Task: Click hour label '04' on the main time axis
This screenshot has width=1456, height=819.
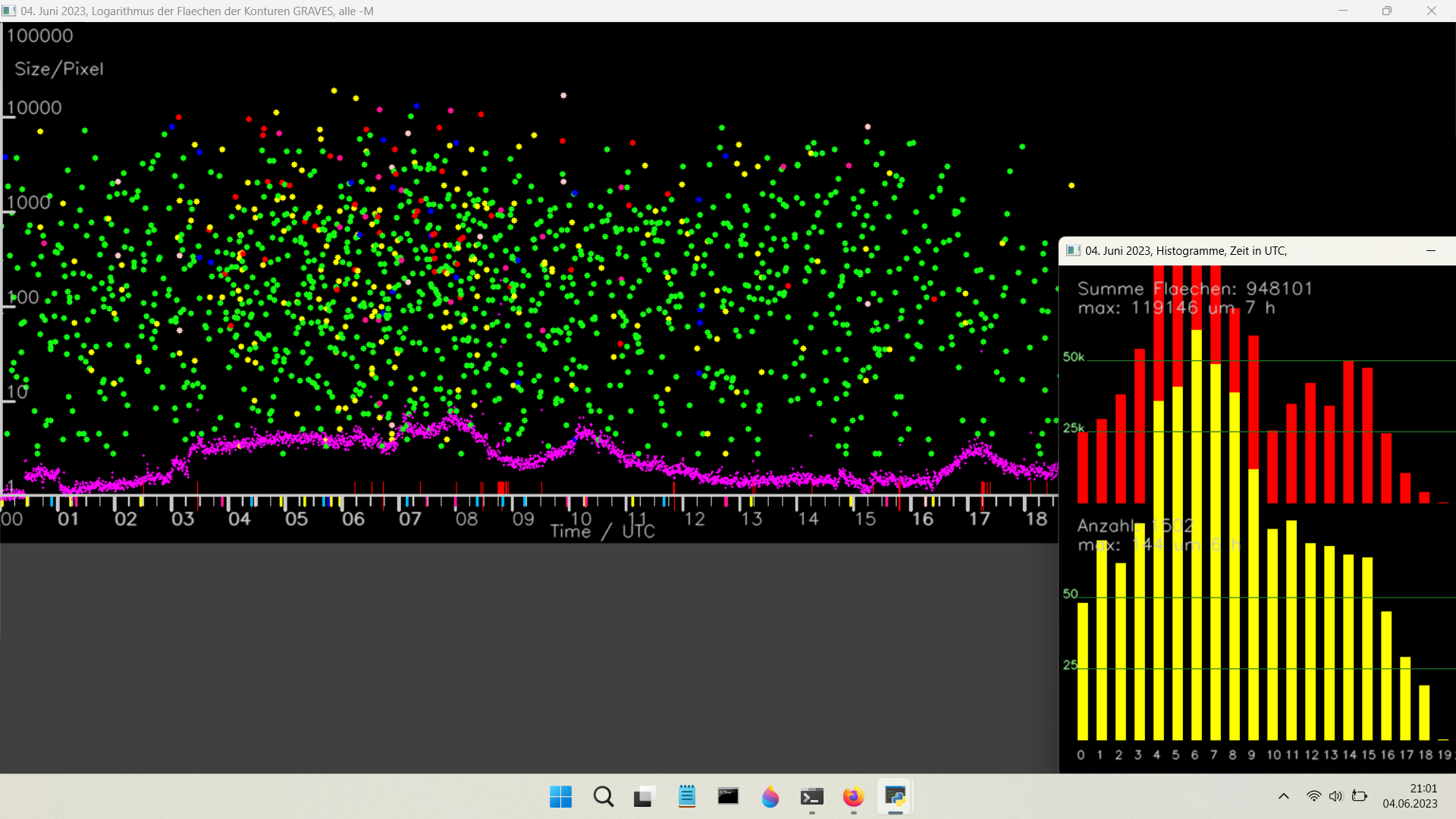Action: [240, 519]
